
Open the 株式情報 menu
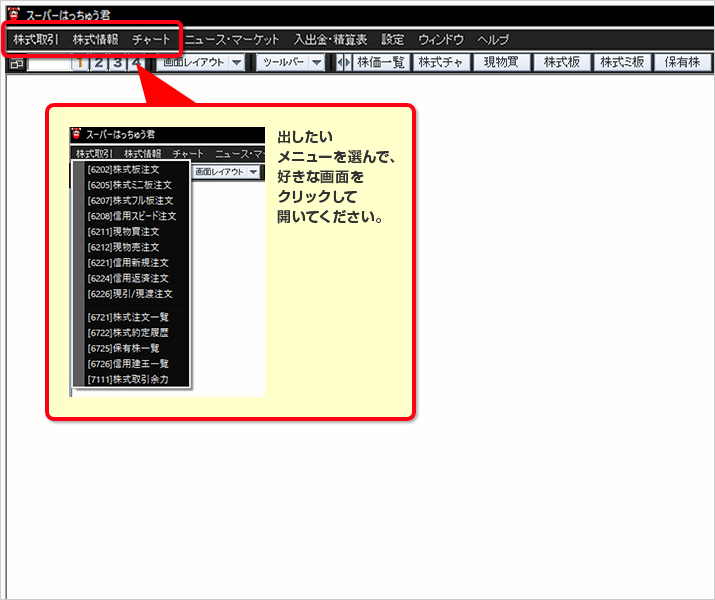pyautogui.click(x=96, y=40)
